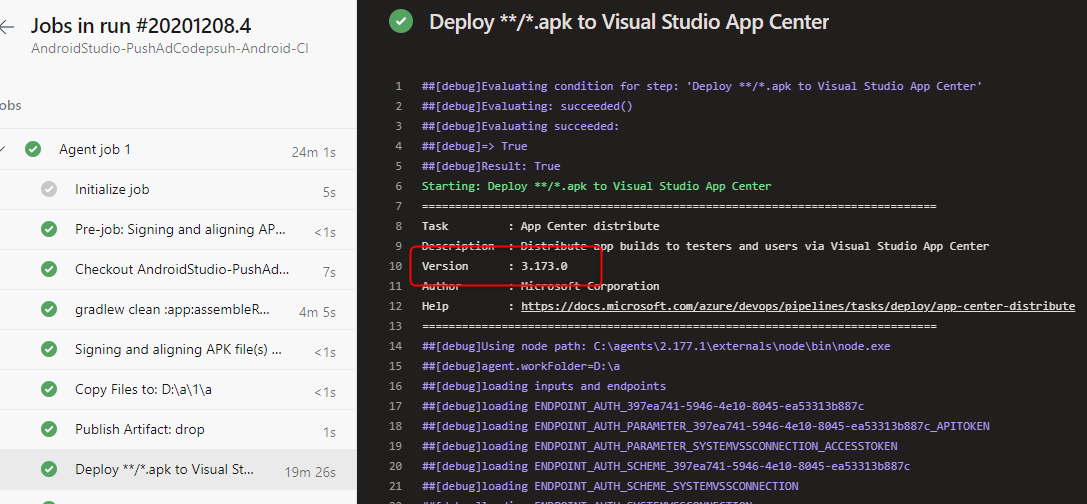Click log line 17 ENDPOINT_AUTH_397ea741
The height and width of the screenshot is (504, 1087).
(x=643, y=406)
